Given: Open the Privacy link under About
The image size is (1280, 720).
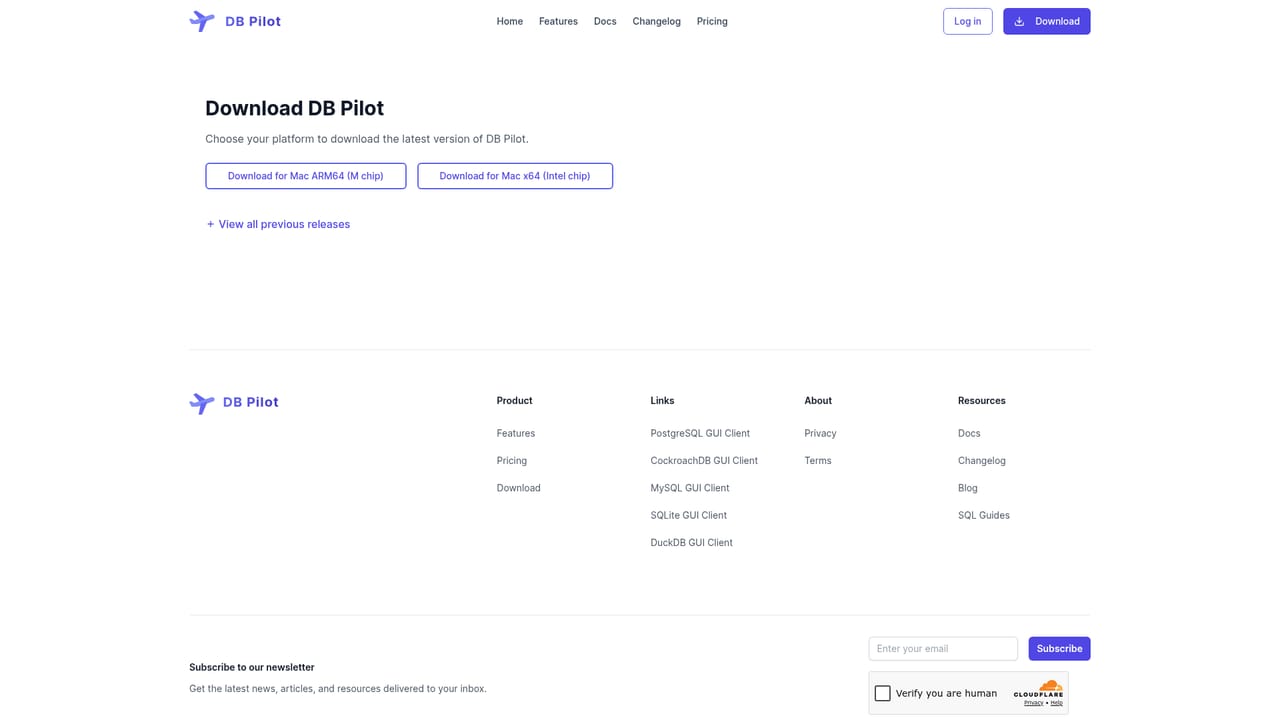Looking at the screenshot, I should (821, 433).
